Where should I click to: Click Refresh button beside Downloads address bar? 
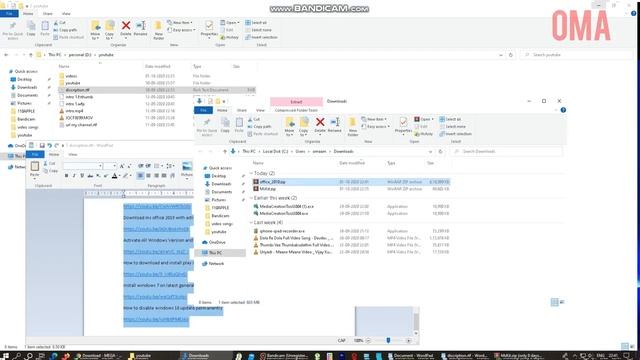pos(440,151)
